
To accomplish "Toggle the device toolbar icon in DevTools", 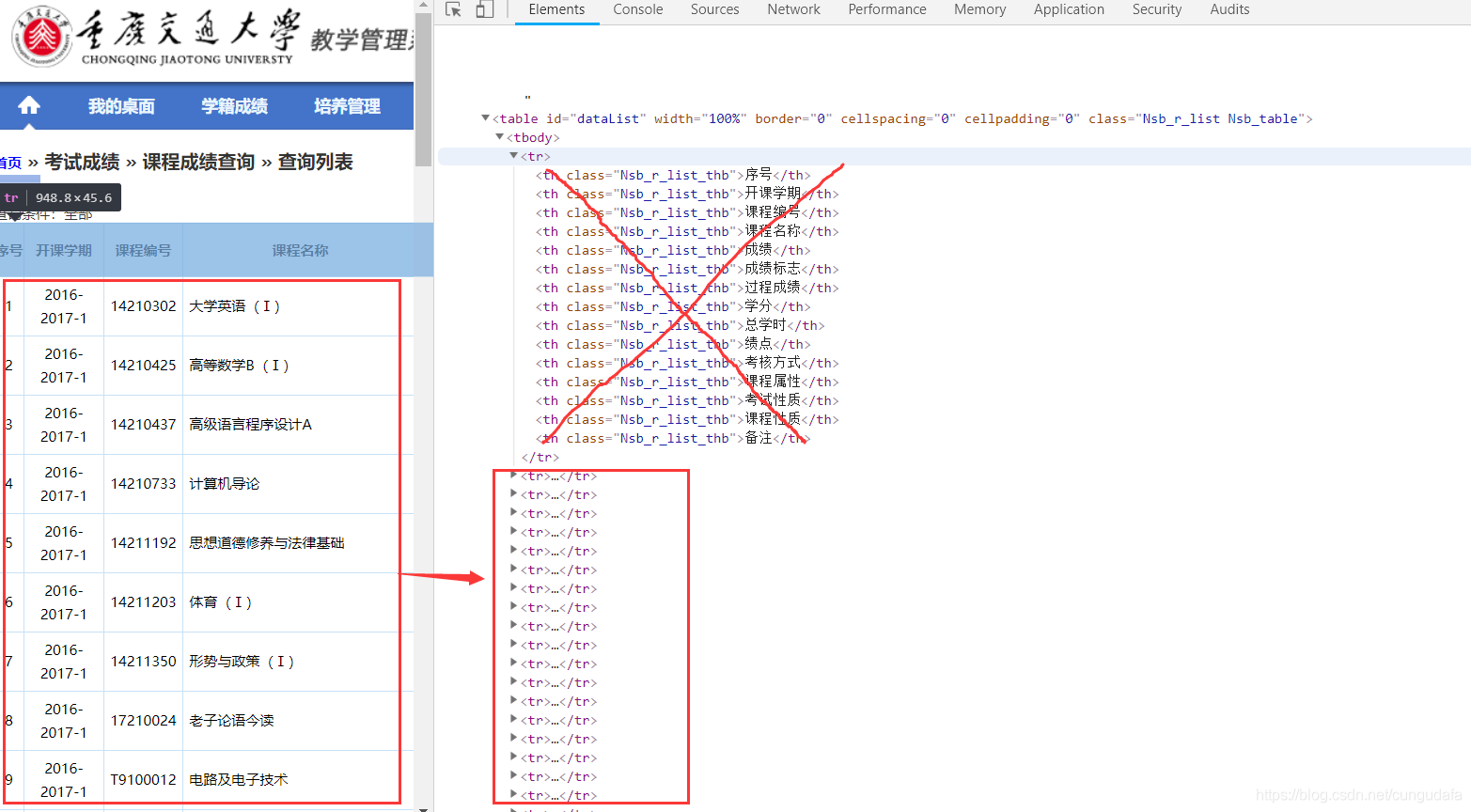I will pyautogui.click(x=484, y=9).
